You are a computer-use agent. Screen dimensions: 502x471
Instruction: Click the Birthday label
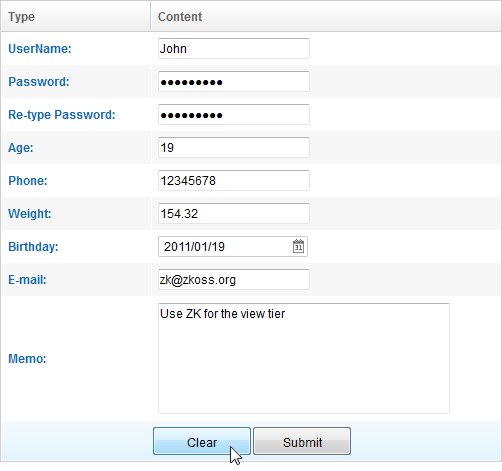[x=33, y=247]
